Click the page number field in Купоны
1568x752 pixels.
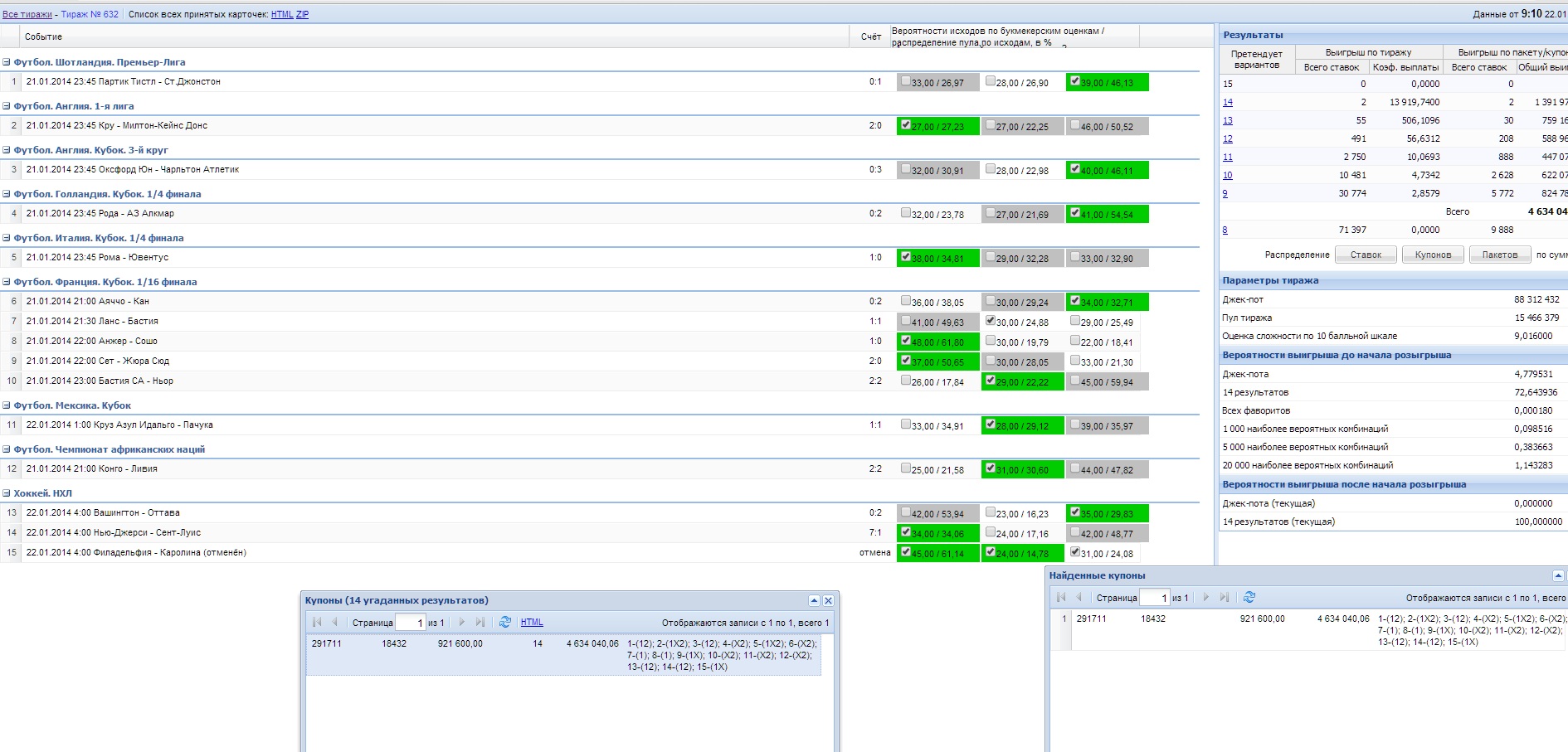coord(410,622)
